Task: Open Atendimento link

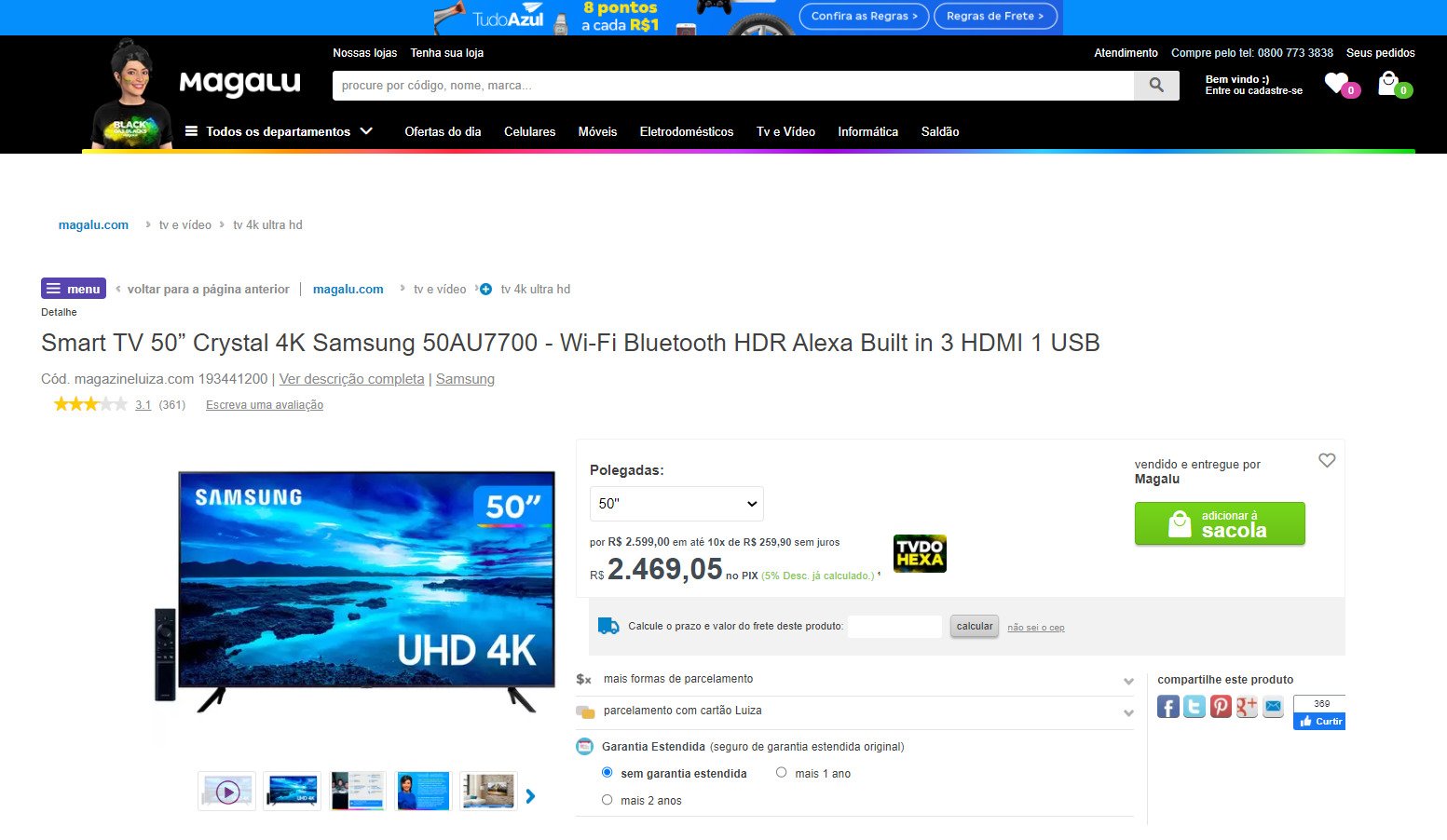Action: (1126, 53)
